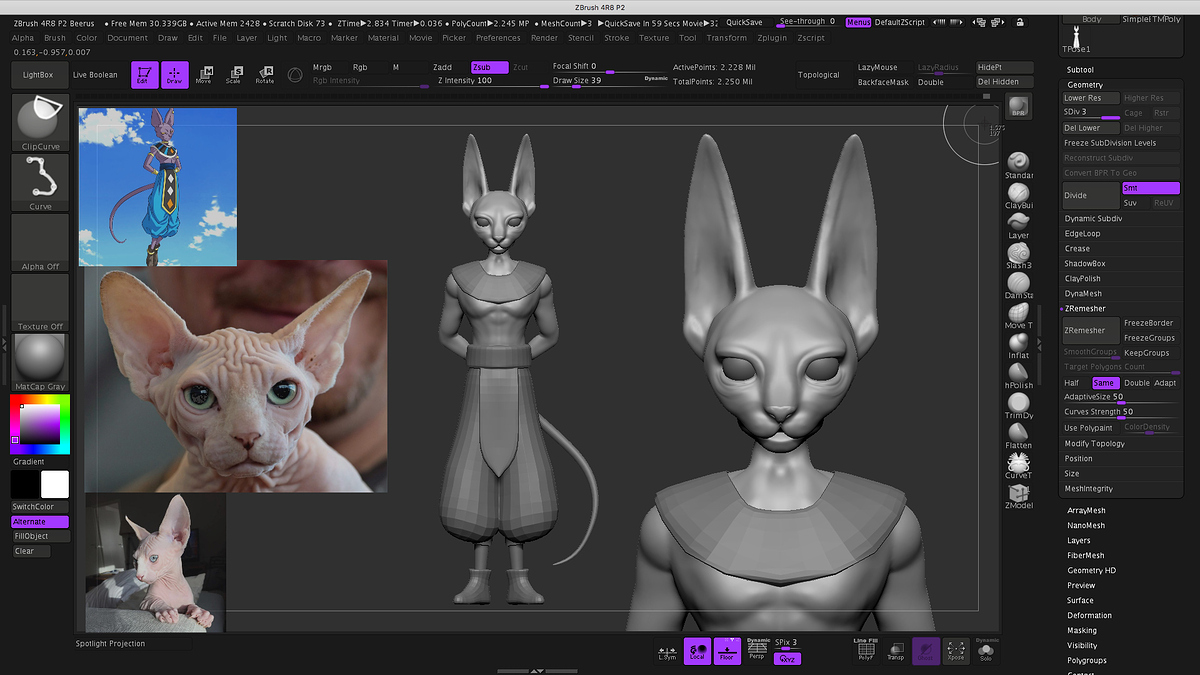Open the MatCap Gray material picker
Image resolution: width=1200 pixels, height=675 pixels.
point(41,362)
